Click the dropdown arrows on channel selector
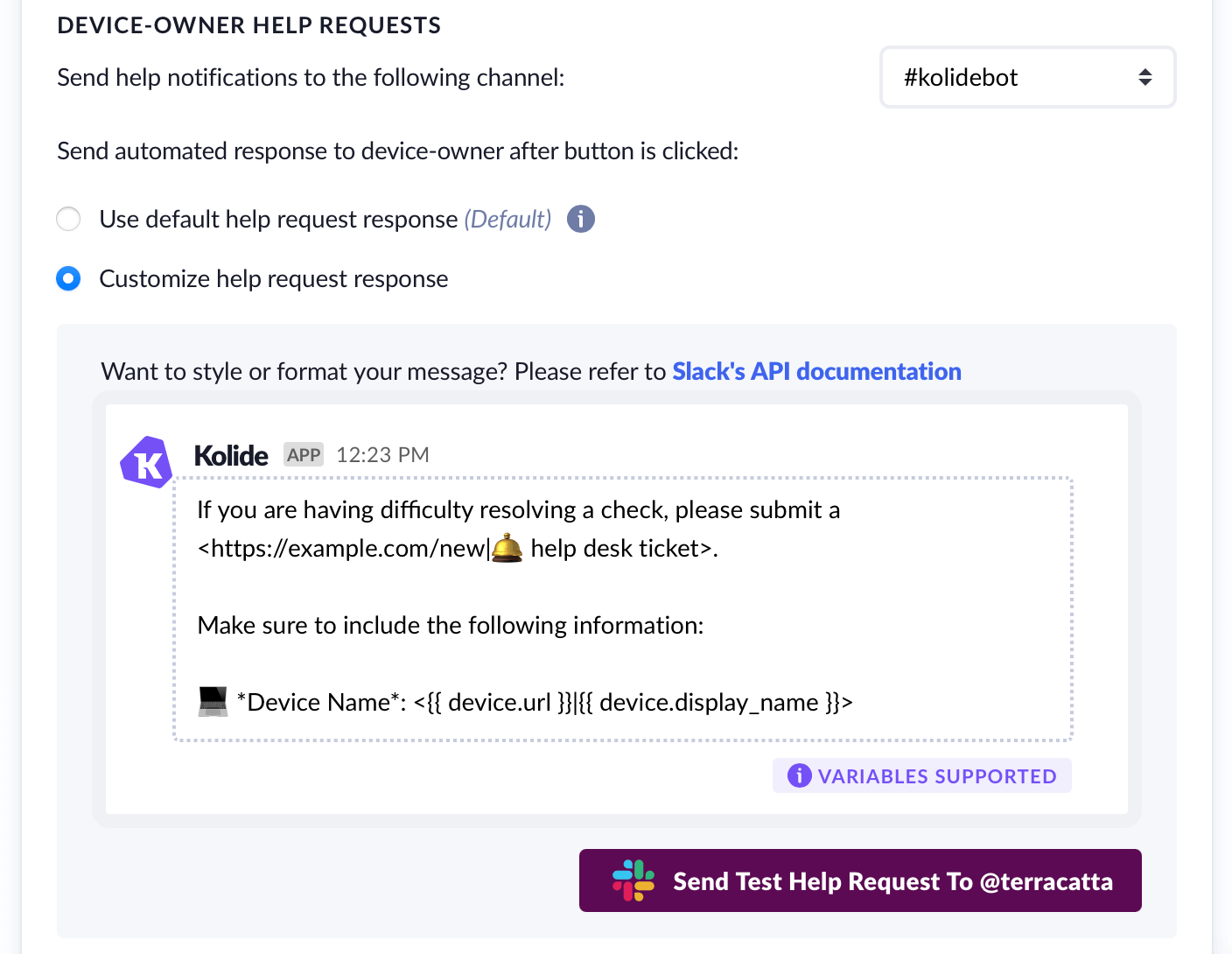This screenshot has height=954, width=1232. [x=1144, y=77]
